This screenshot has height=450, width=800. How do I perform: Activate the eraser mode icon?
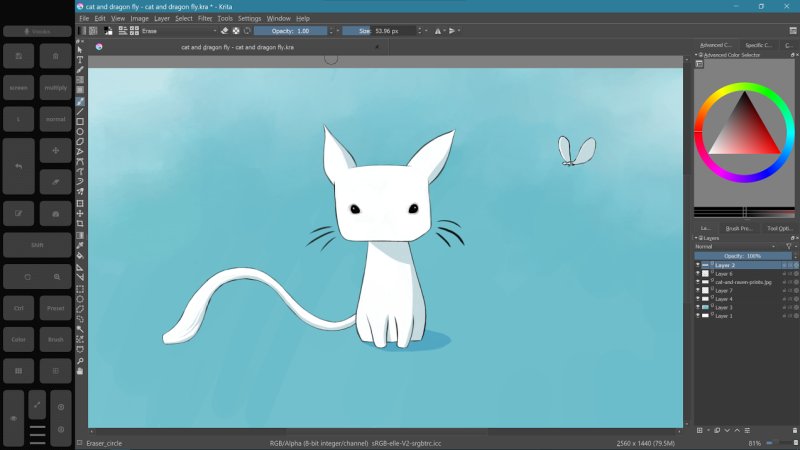point(225,31)
